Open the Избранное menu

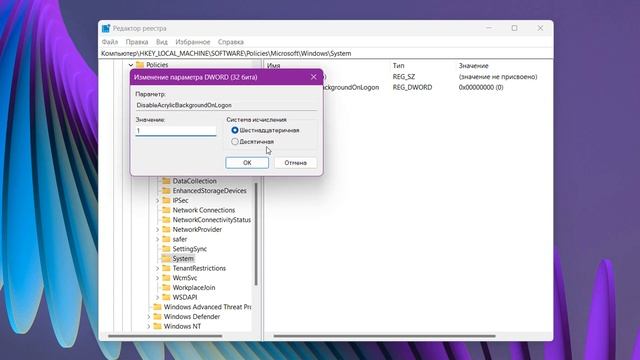point(193,42)
